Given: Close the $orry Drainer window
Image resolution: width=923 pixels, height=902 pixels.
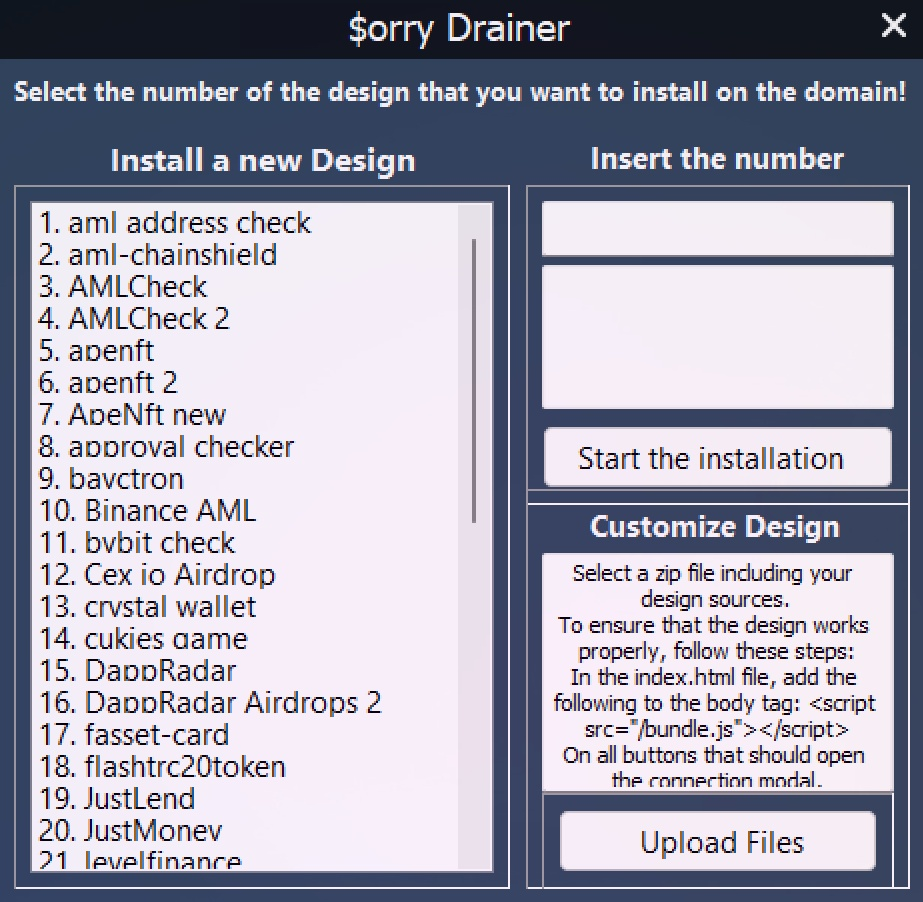Looking at the screenshot, I should point(893,26).
